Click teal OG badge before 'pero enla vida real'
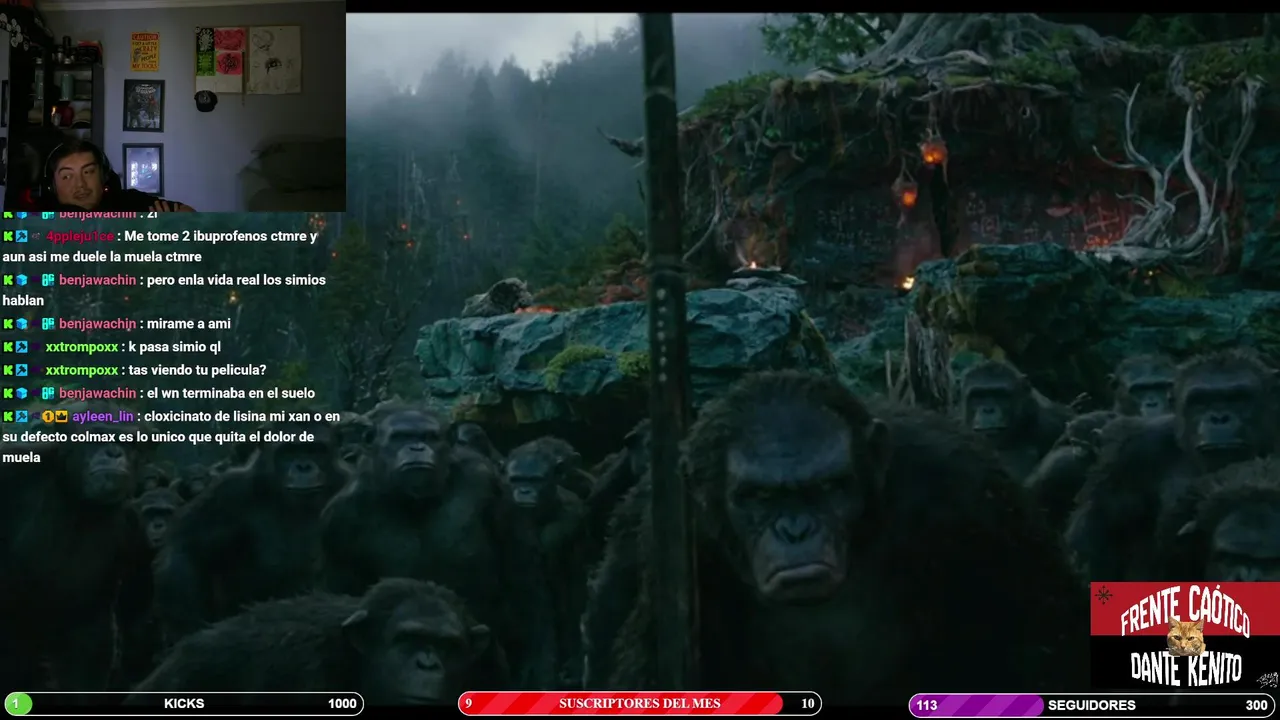 48,280
